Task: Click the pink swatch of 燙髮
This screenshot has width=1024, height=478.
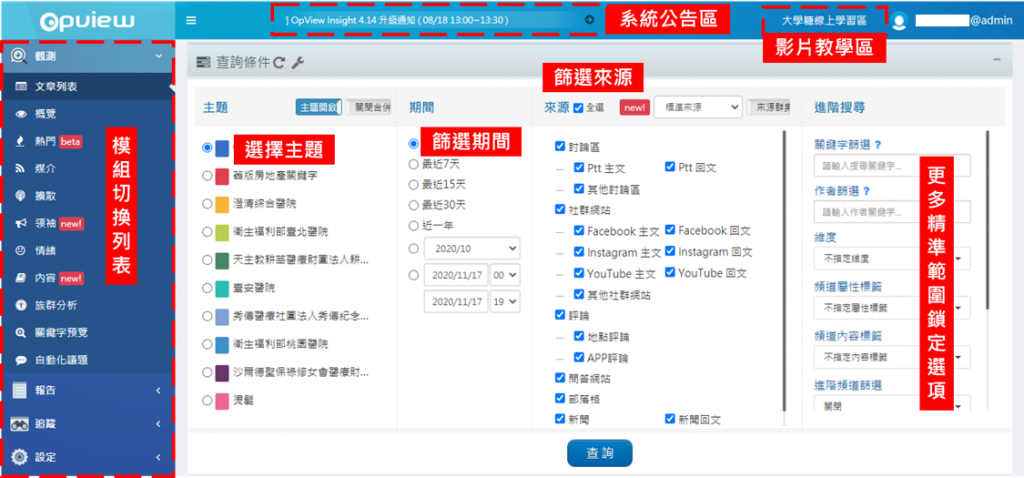Action: point(222,400)
